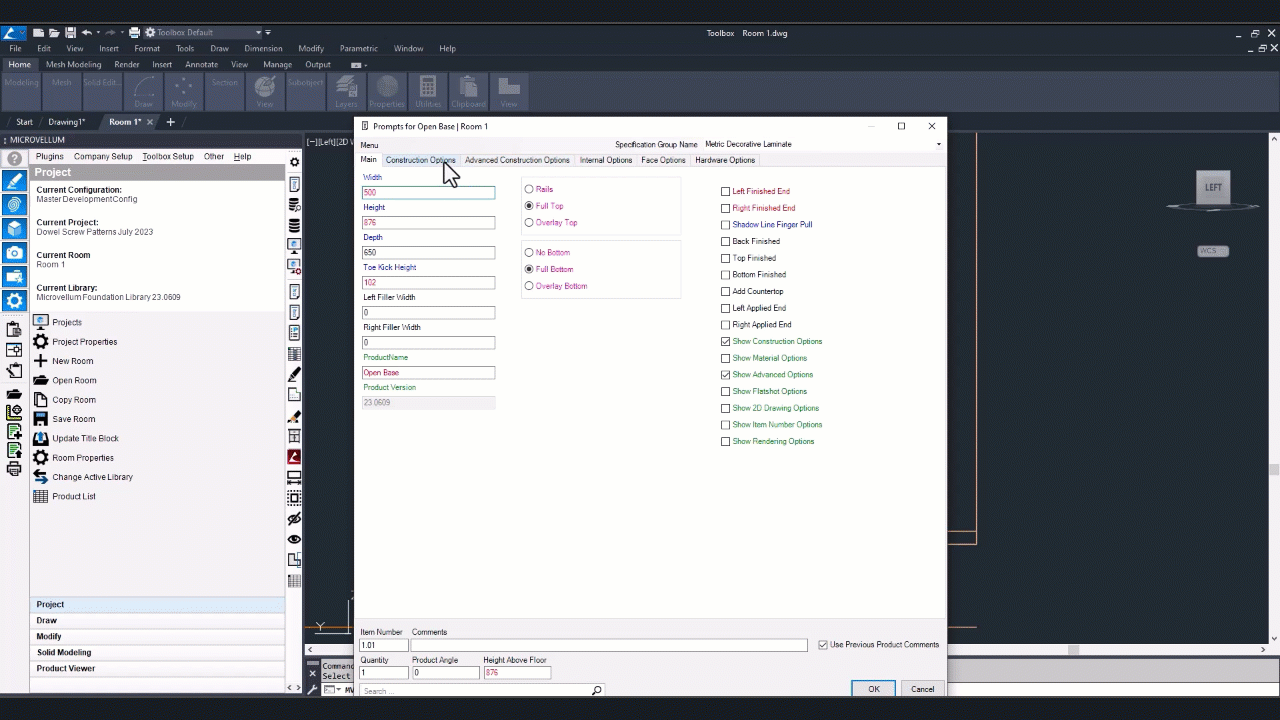1280x720 pixels.
Task: Click the Change Active Library icon
Action: point(41,477)
